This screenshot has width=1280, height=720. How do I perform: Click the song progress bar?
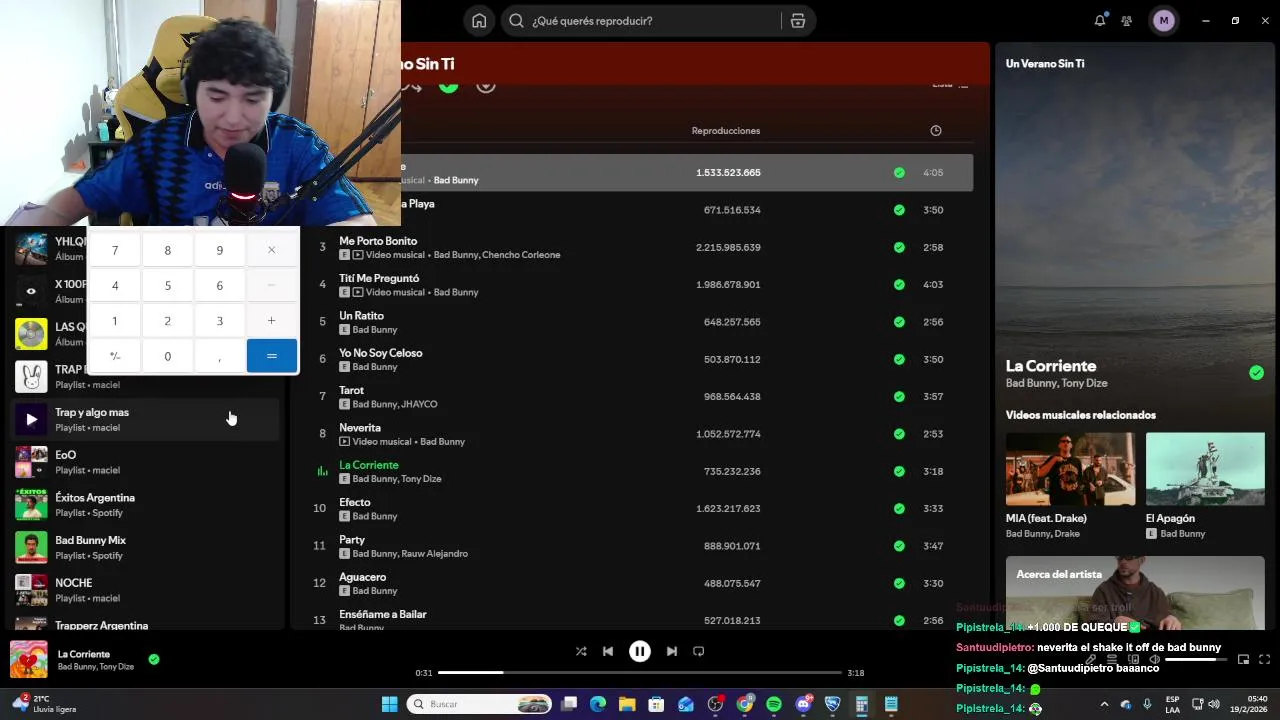[640, 673]
